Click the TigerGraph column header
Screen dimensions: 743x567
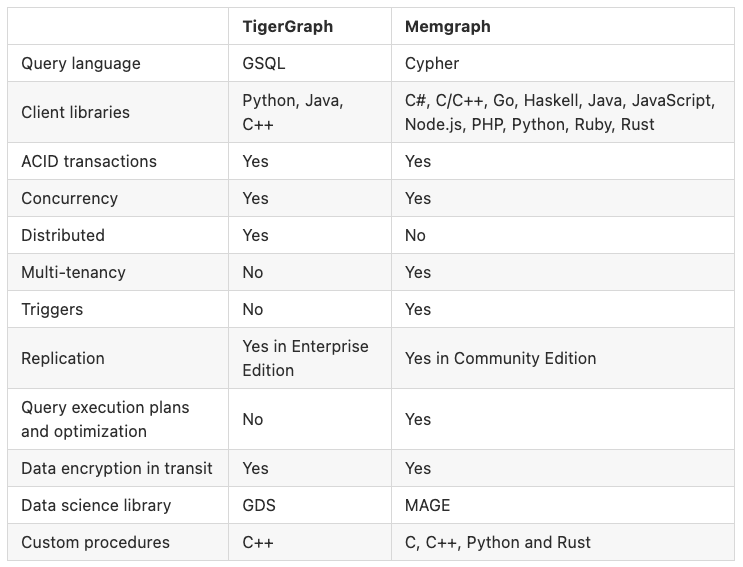coord(288,27)
